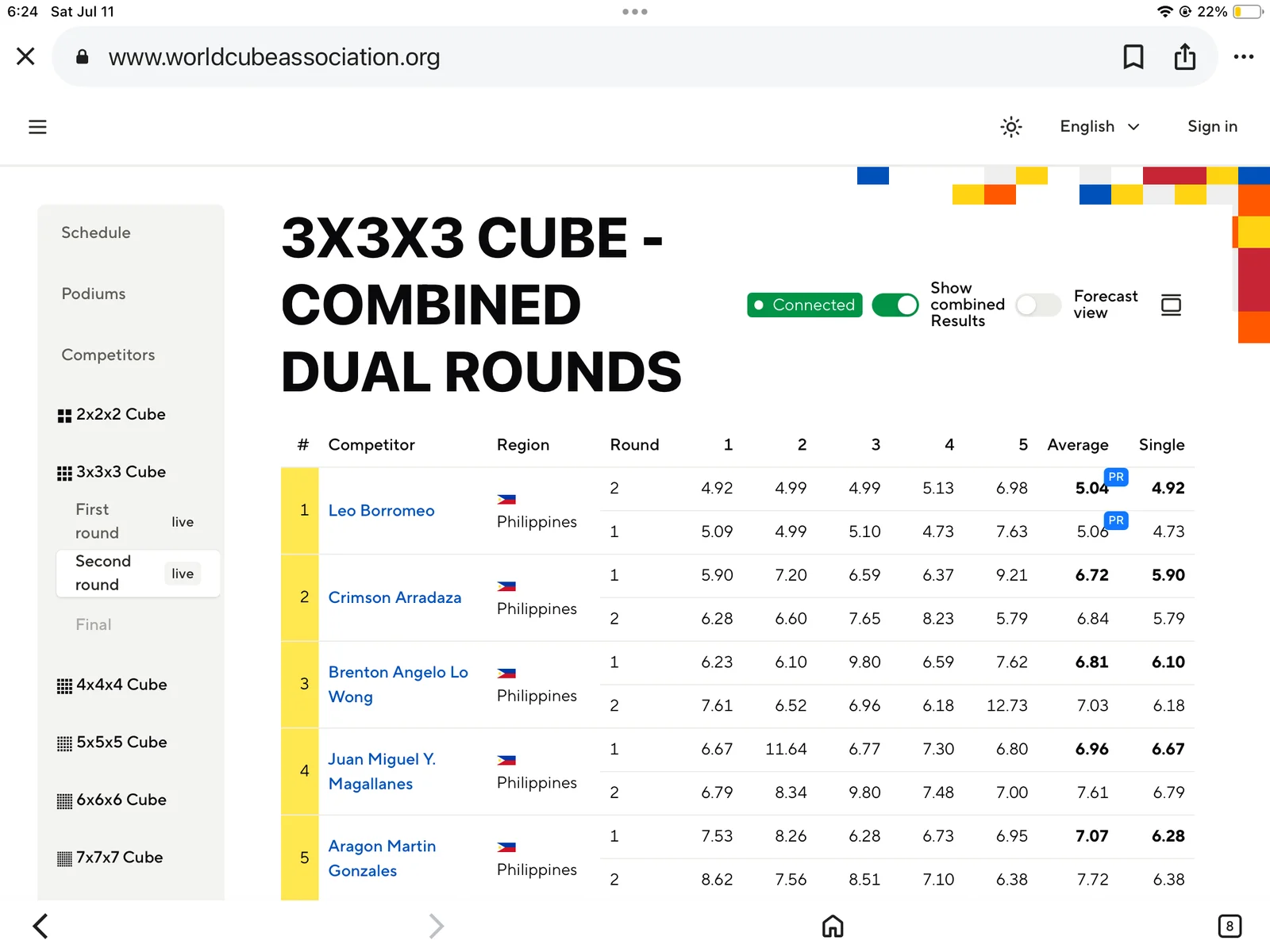Select 7x7x7 Cube event
1270x952 pixels.
(110, 858)
